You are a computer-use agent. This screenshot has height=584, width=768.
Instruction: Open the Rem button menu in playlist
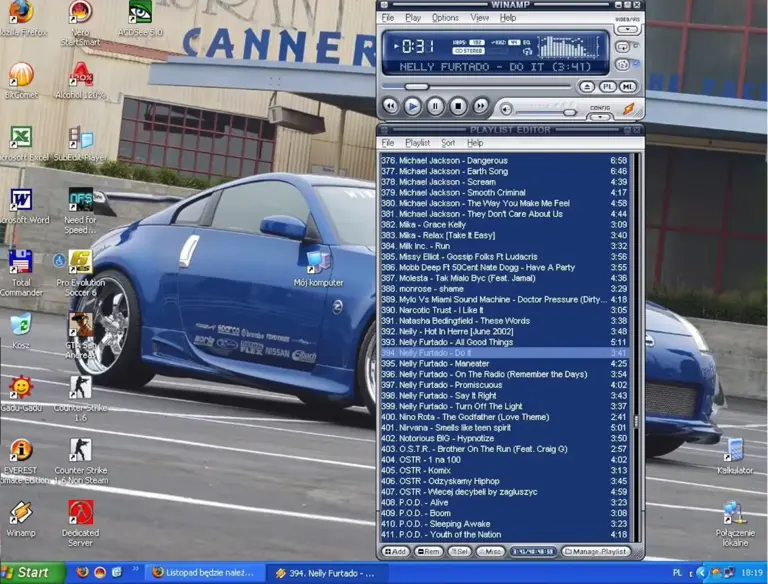tap(429, 551)
